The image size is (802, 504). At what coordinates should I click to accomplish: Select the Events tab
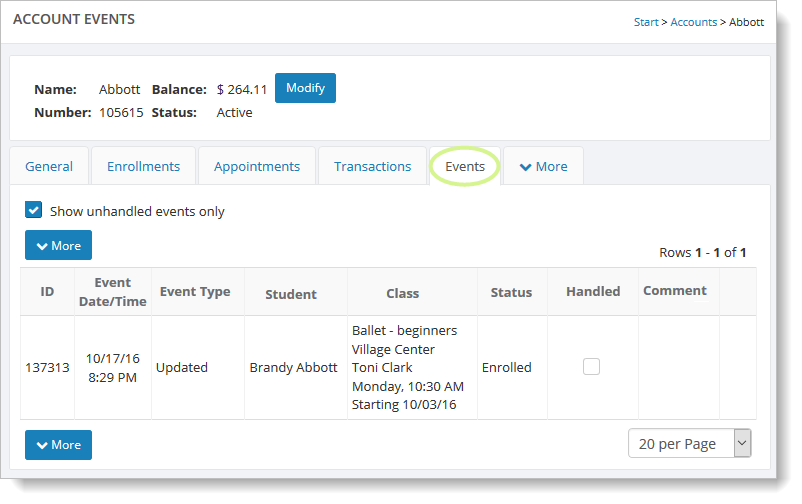[465, 166]
